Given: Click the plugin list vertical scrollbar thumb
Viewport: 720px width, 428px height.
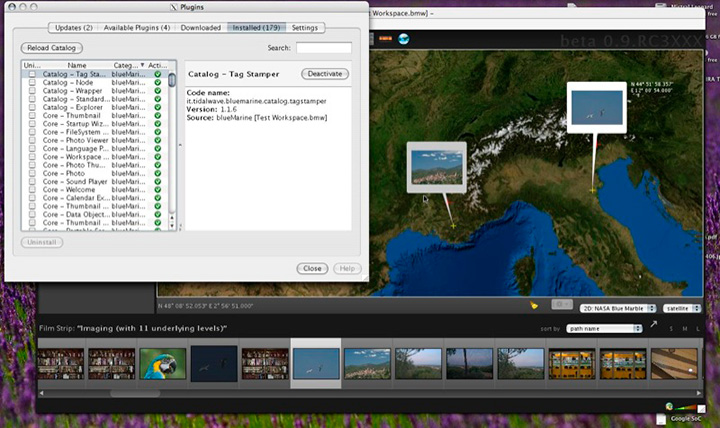Looking at the screenshot, I should pyautogui.click(x=172, y=79).
